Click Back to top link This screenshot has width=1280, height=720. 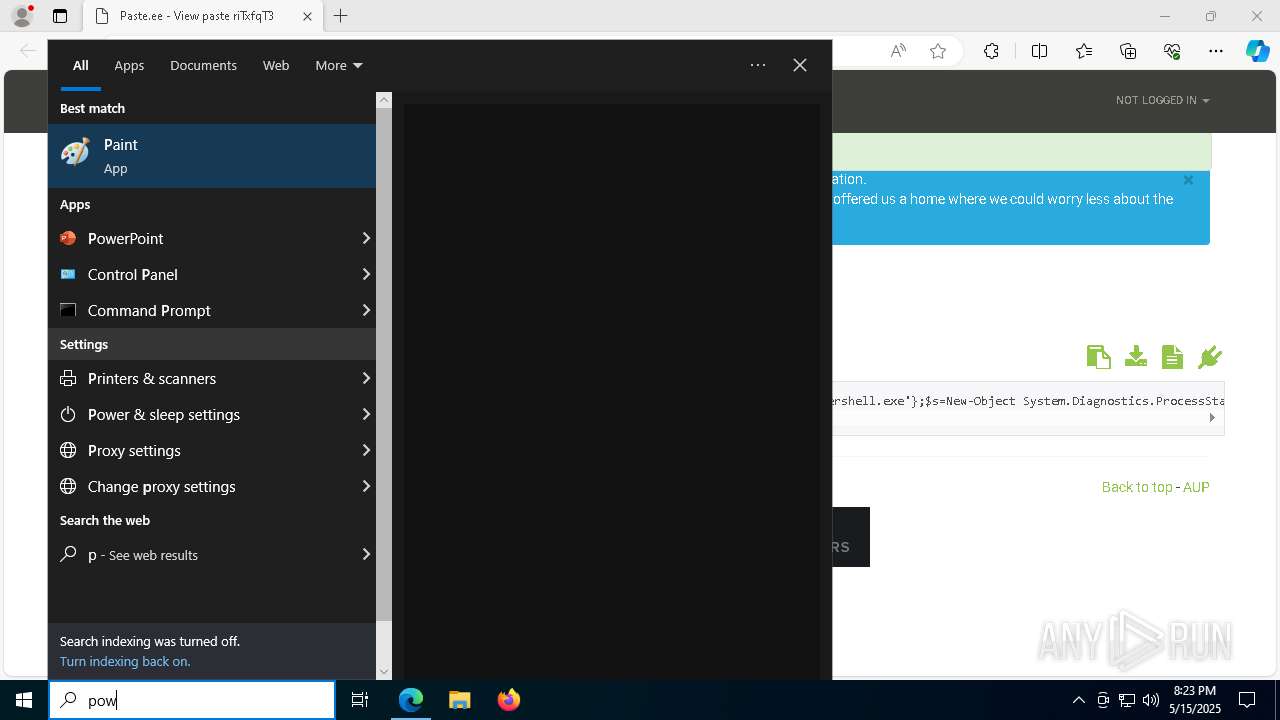1137,487
